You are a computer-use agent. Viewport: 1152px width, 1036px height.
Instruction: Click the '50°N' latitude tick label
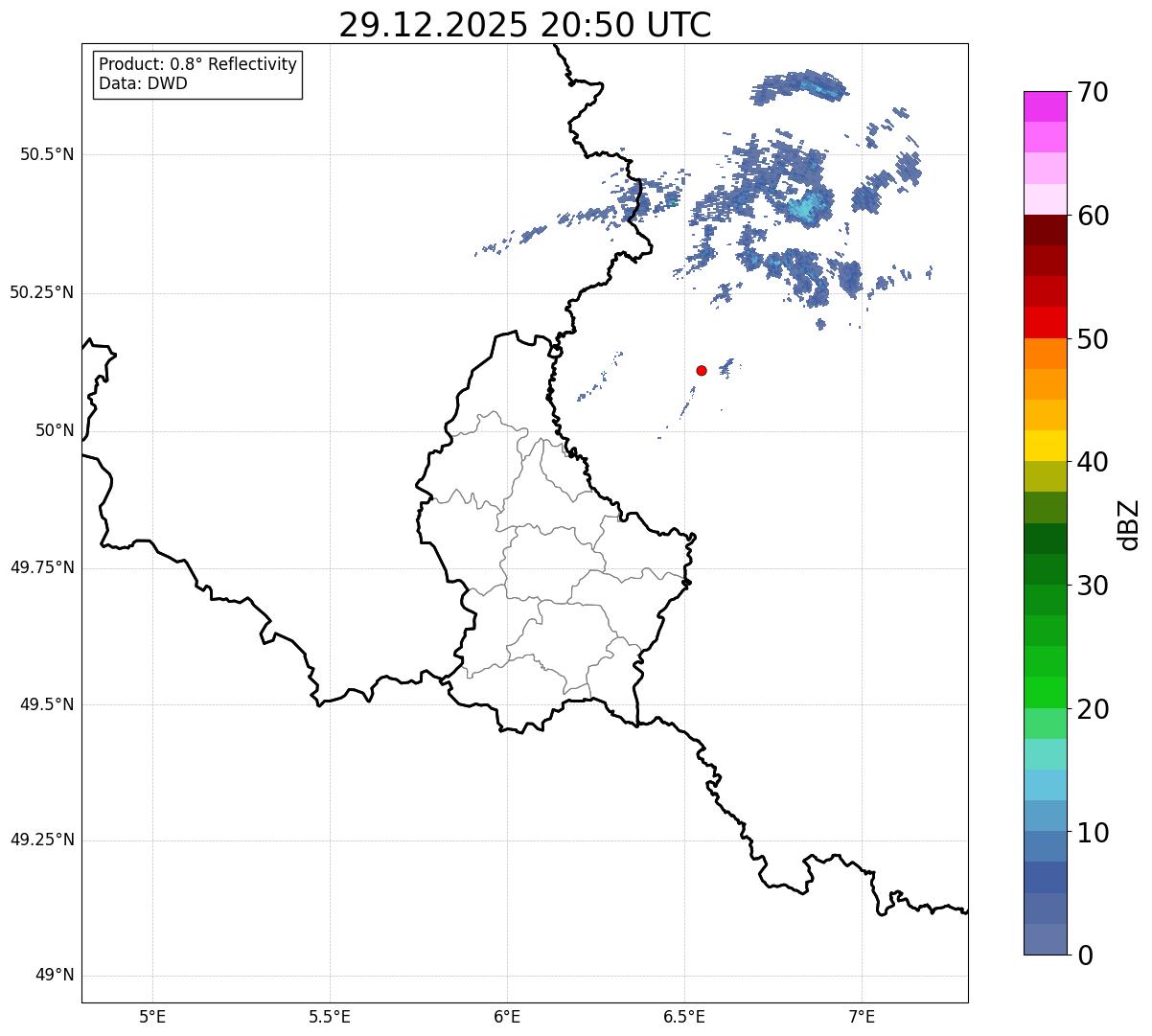click(55, 430)
